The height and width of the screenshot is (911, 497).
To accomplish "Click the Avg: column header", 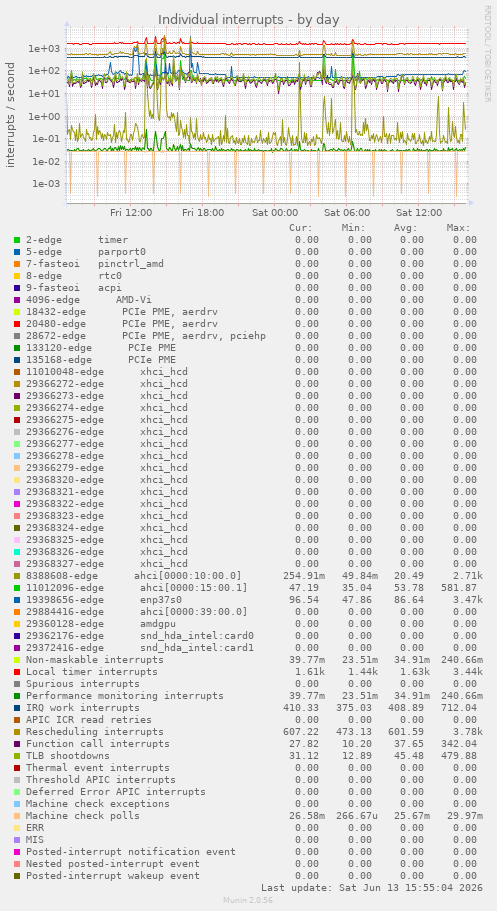I will pyautogui.click(x=406, y=228).
